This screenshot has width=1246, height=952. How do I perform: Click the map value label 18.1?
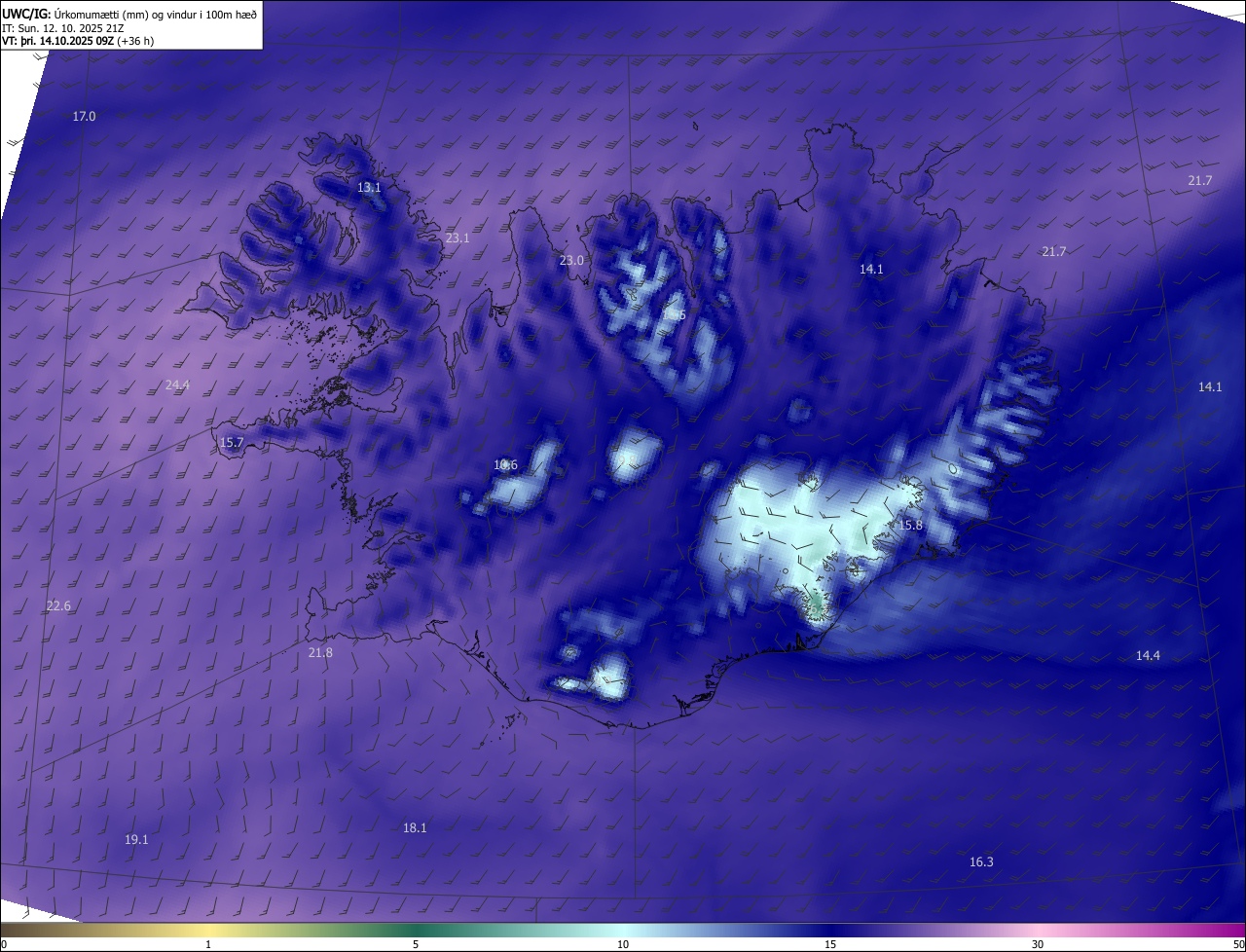(415, 827)
